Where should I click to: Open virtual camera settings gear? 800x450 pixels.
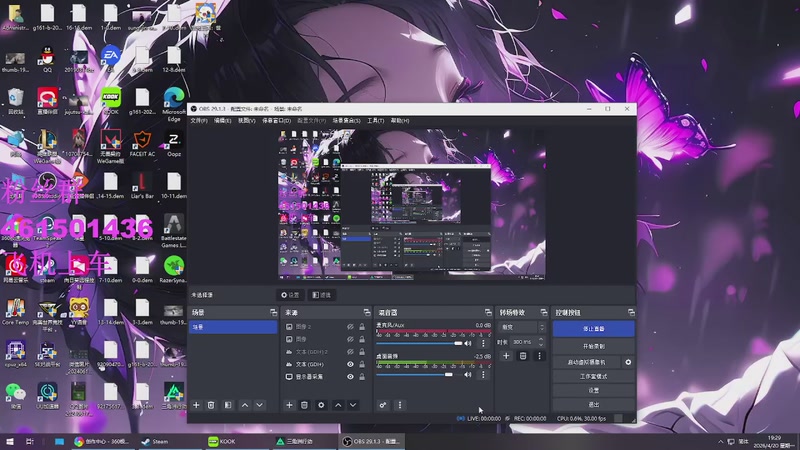pyautogui.click(x=628, y=362)
